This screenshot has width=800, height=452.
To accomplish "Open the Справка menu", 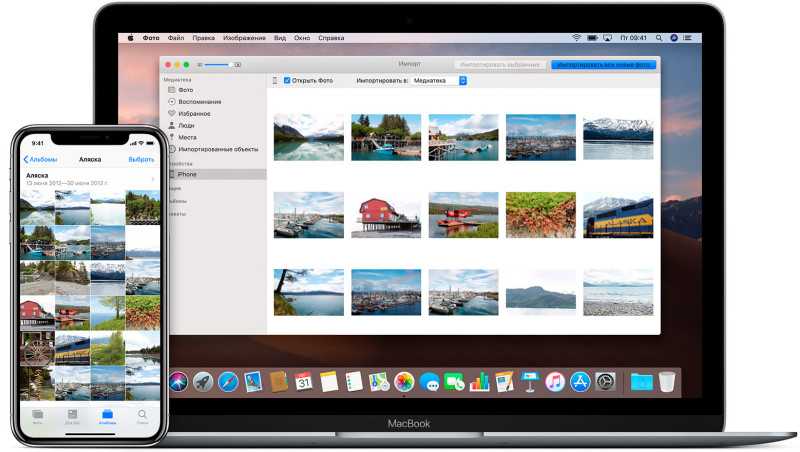I will [x=331, y=38].
